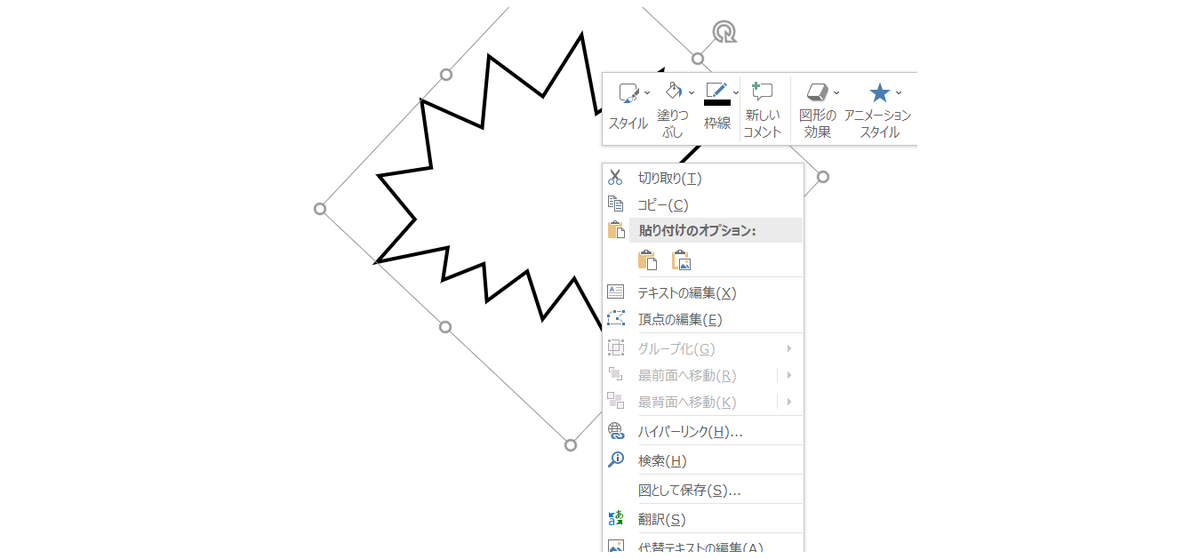Choose 図として保存(S)... entry
Image resolution: width=1200 pixels, height=559 pixels.
coord(703,490)
